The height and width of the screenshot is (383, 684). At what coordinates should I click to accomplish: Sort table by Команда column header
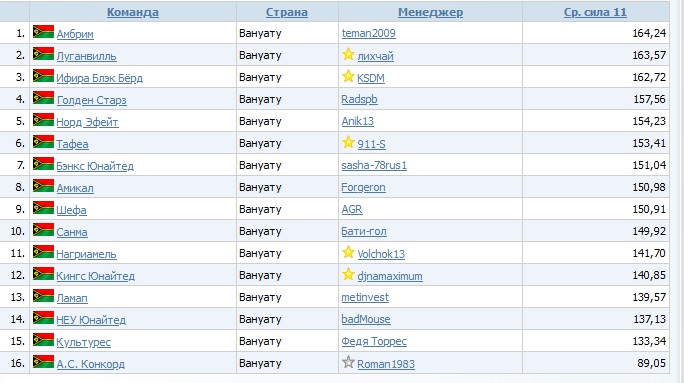point(133,12)
